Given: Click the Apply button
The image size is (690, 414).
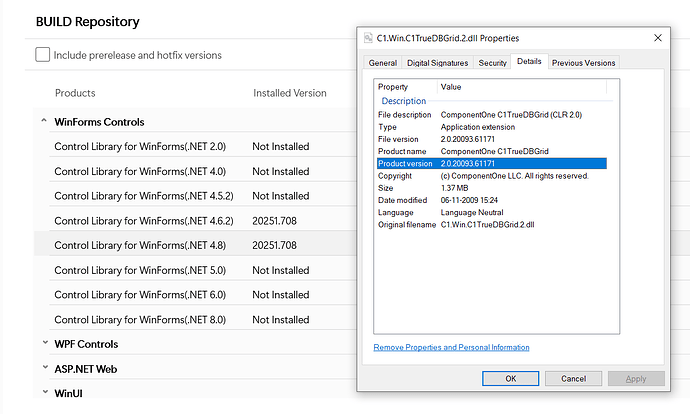Looking at the screenshot, I should [x=636, y=378].
